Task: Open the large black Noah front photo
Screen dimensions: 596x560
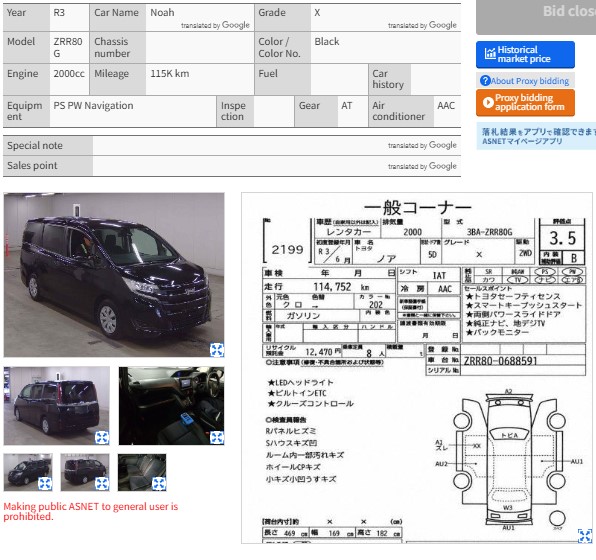Action: coord(114,275)
